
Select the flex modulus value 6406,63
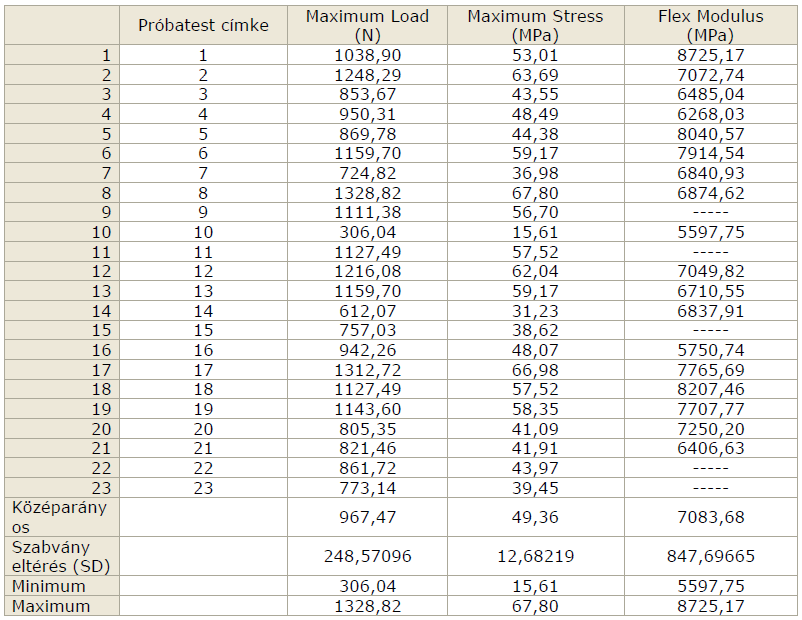710,449
